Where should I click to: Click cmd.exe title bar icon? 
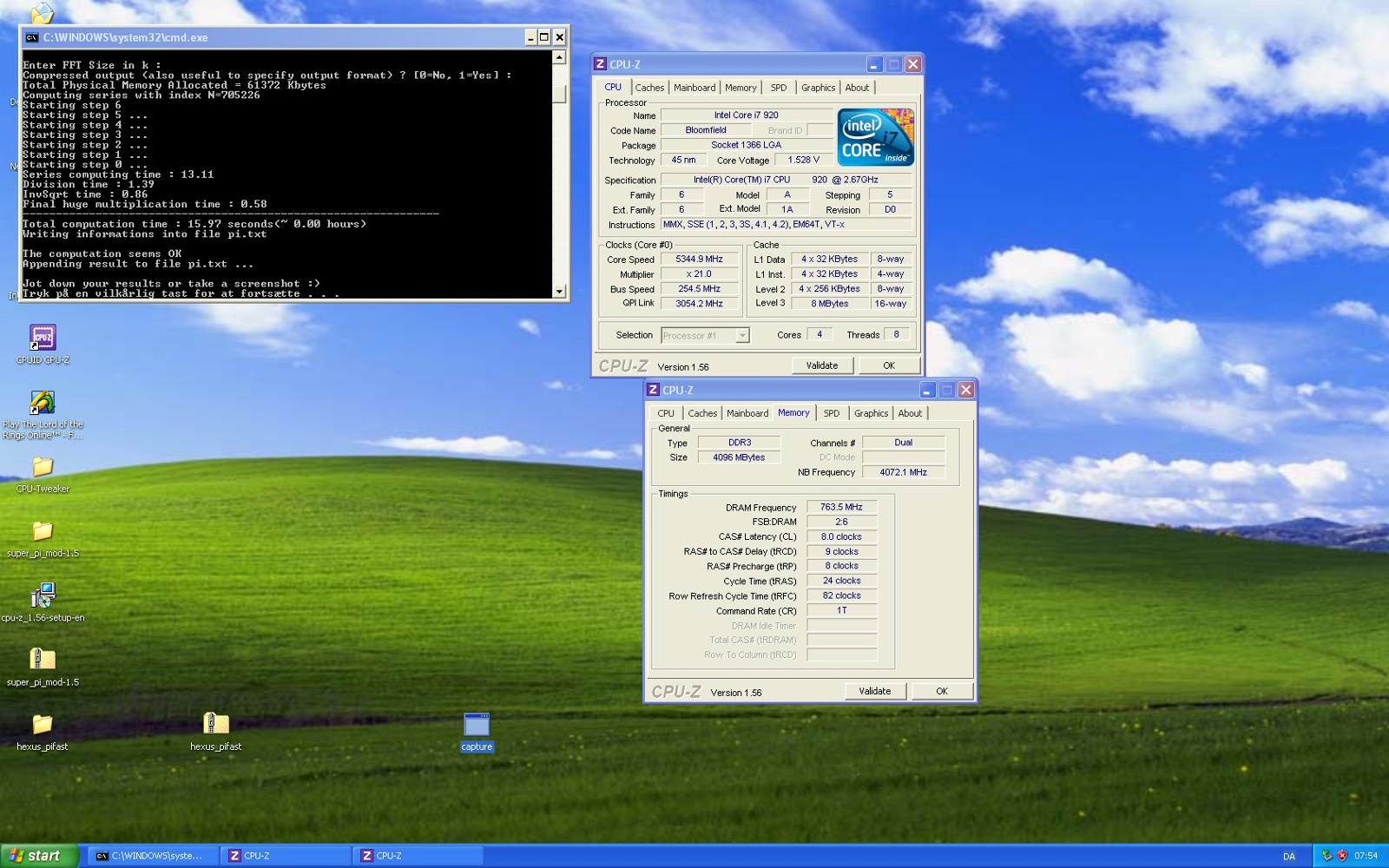pyautogui.click(x=32, y=37)
